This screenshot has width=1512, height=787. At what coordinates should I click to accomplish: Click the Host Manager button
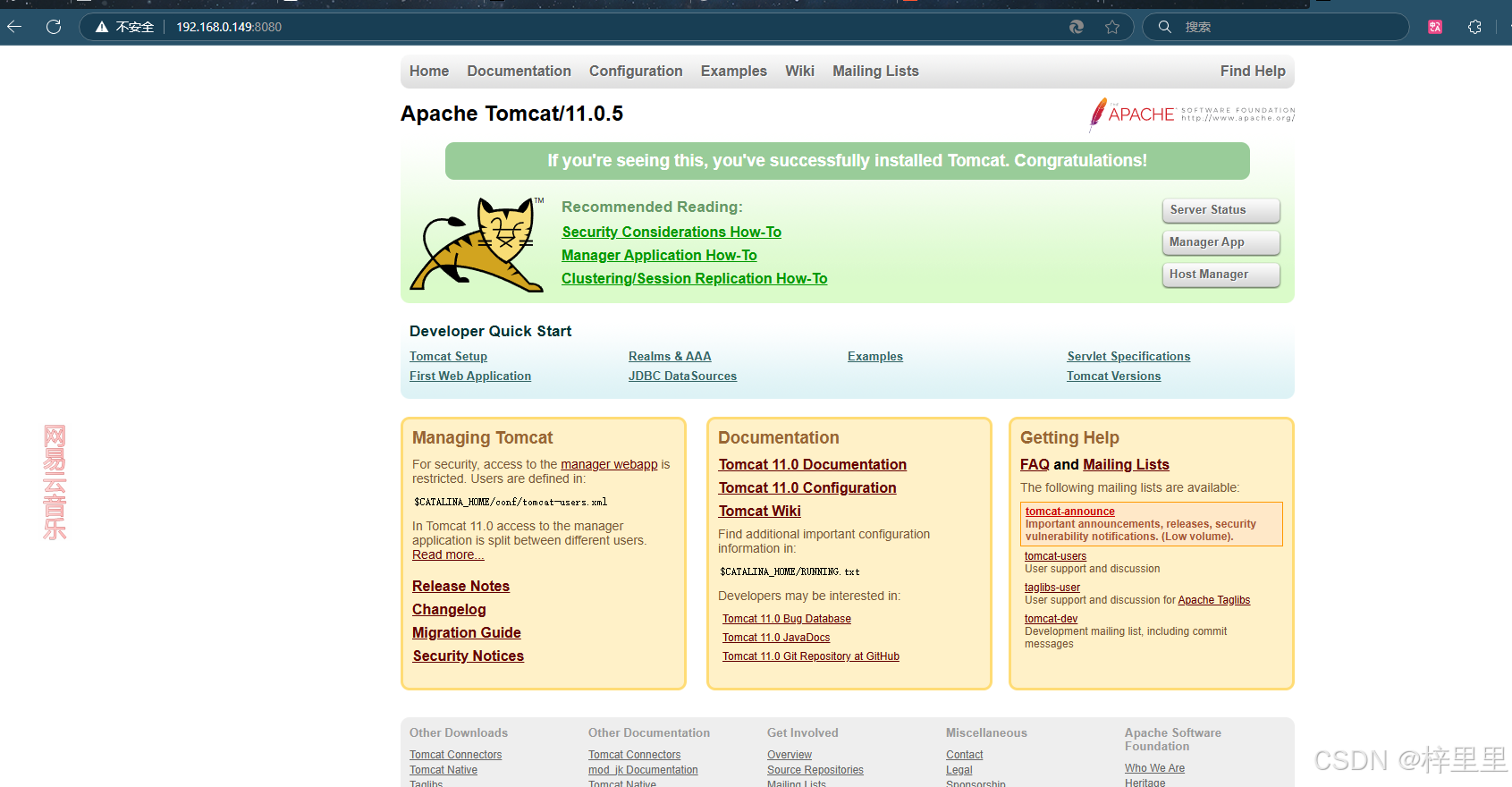pos(1221,275)
